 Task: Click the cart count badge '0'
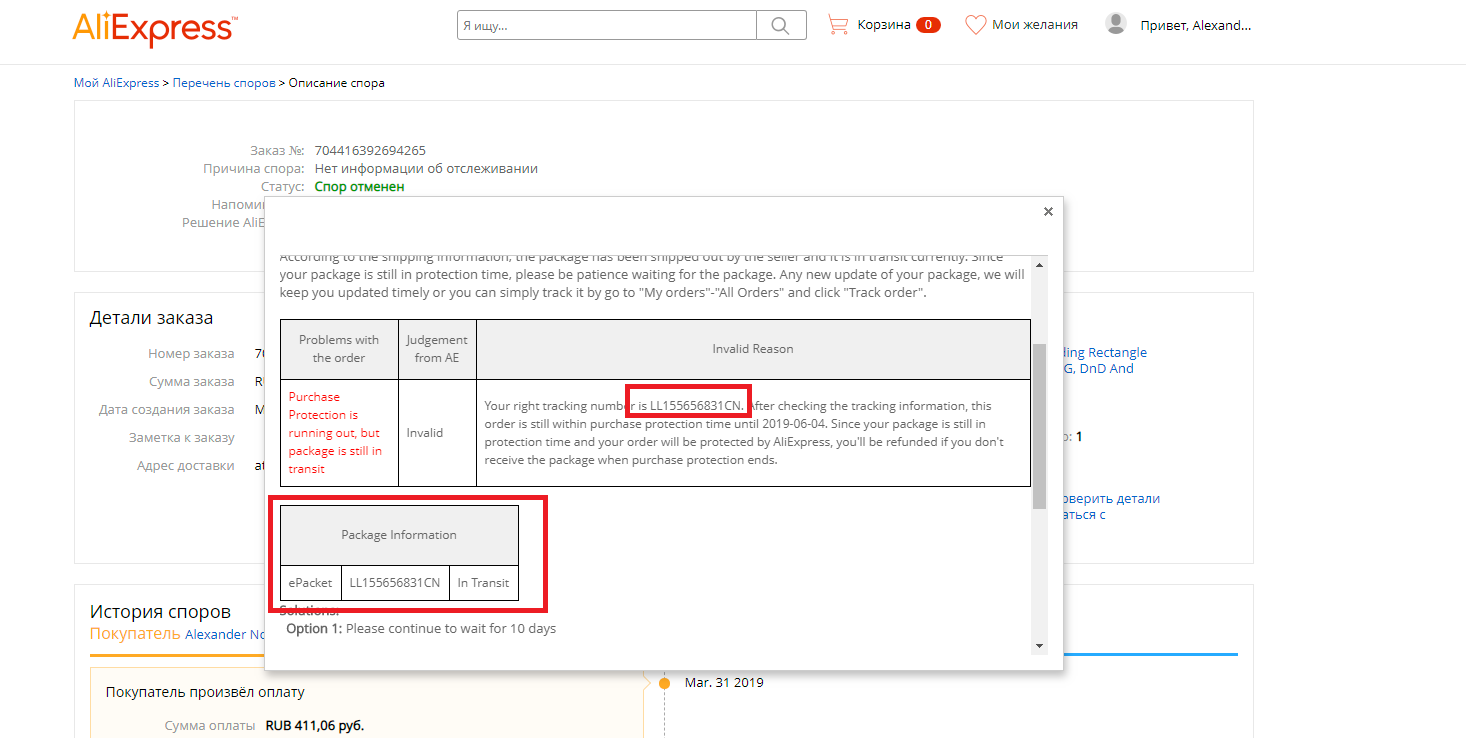pyautogui.click(x=928, y=25)
